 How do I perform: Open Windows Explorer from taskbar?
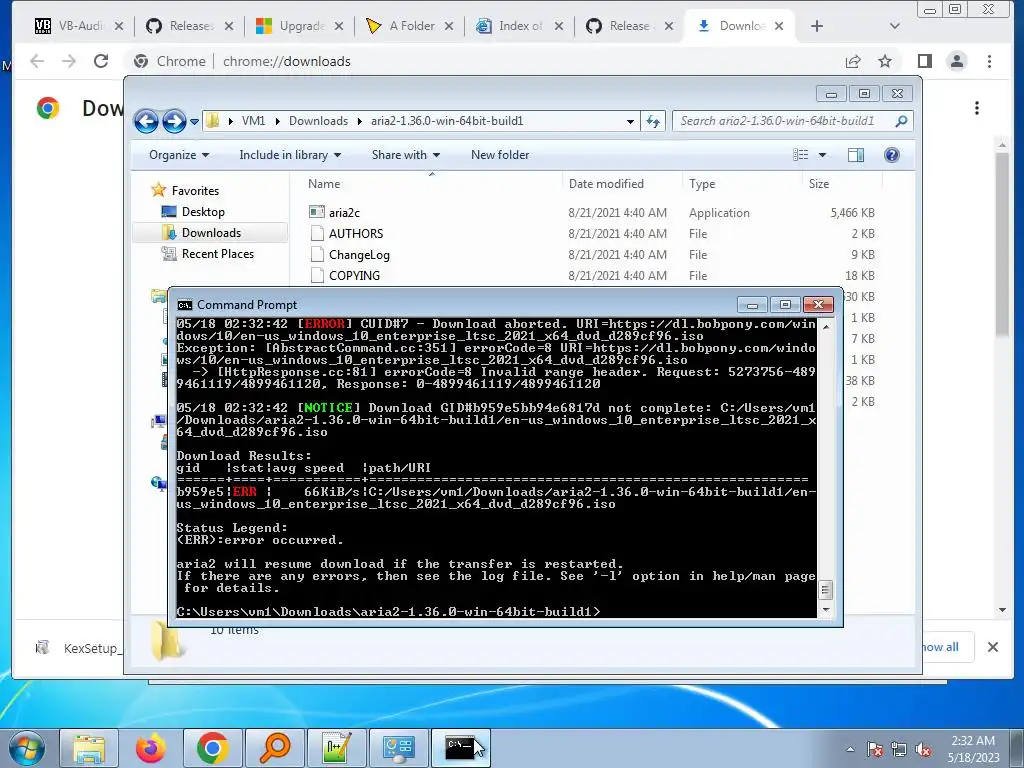tap(89, 748)
